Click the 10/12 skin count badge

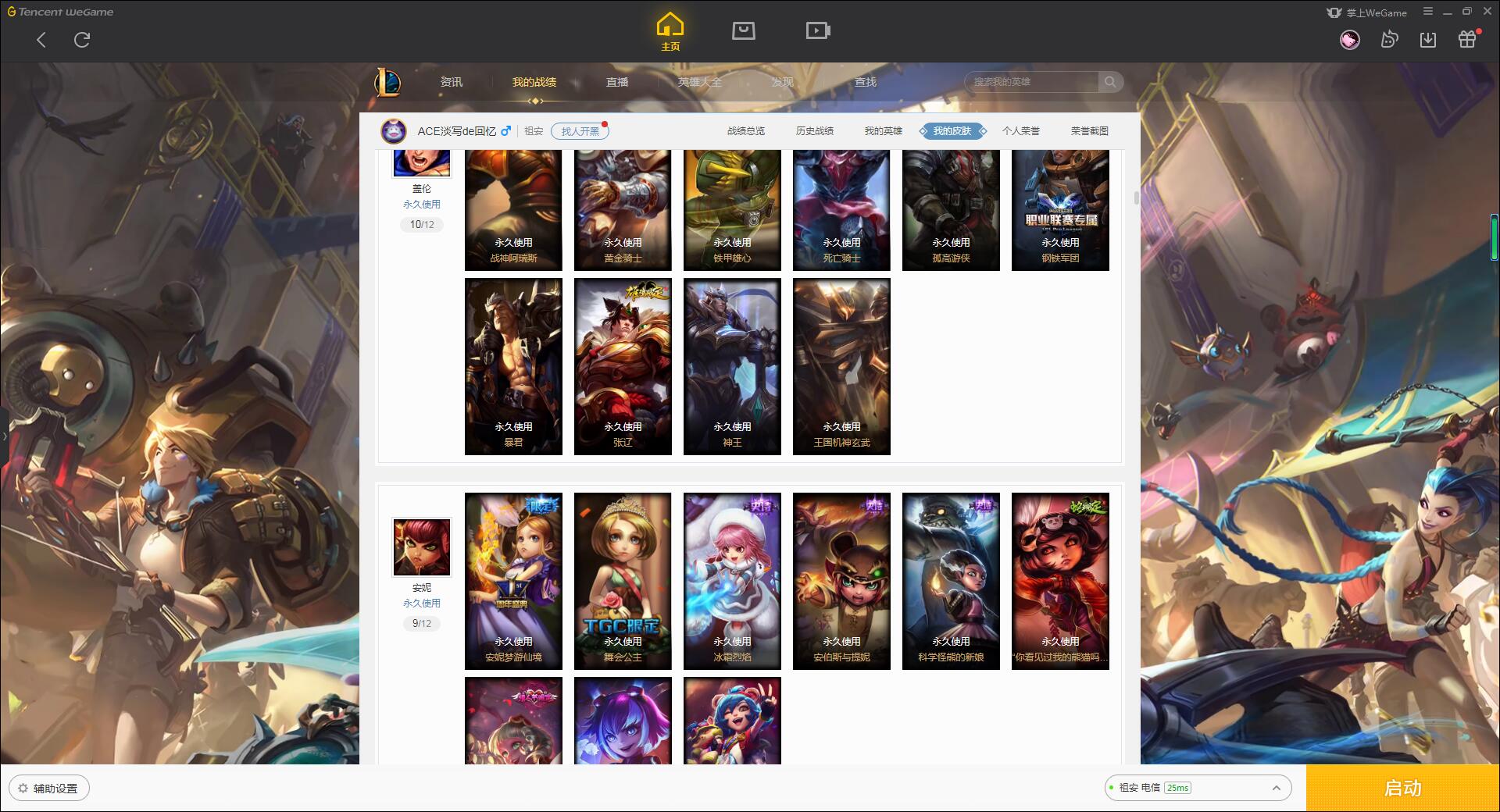422,225
